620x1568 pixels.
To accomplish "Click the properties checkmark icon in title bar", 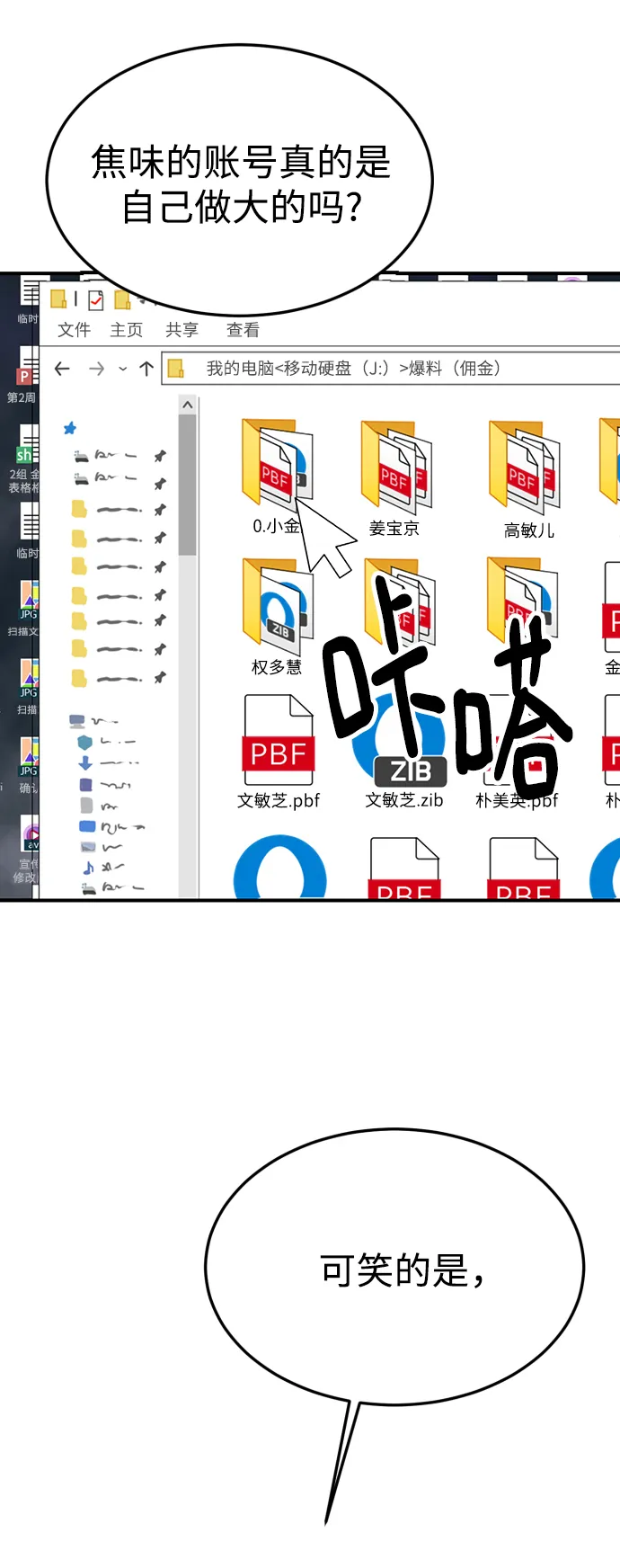I will (x=95, y=300).
